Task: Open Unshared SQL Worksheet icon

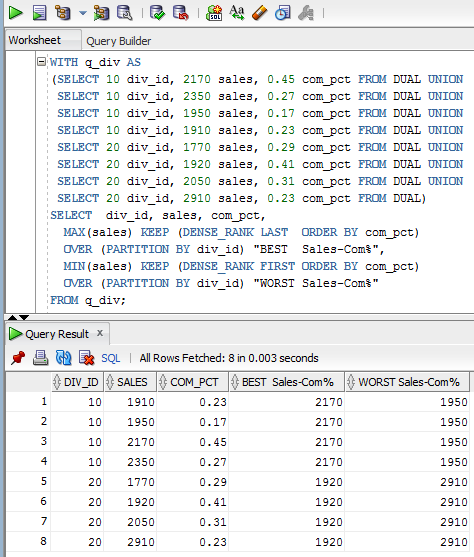Action: tap(214, 13)
